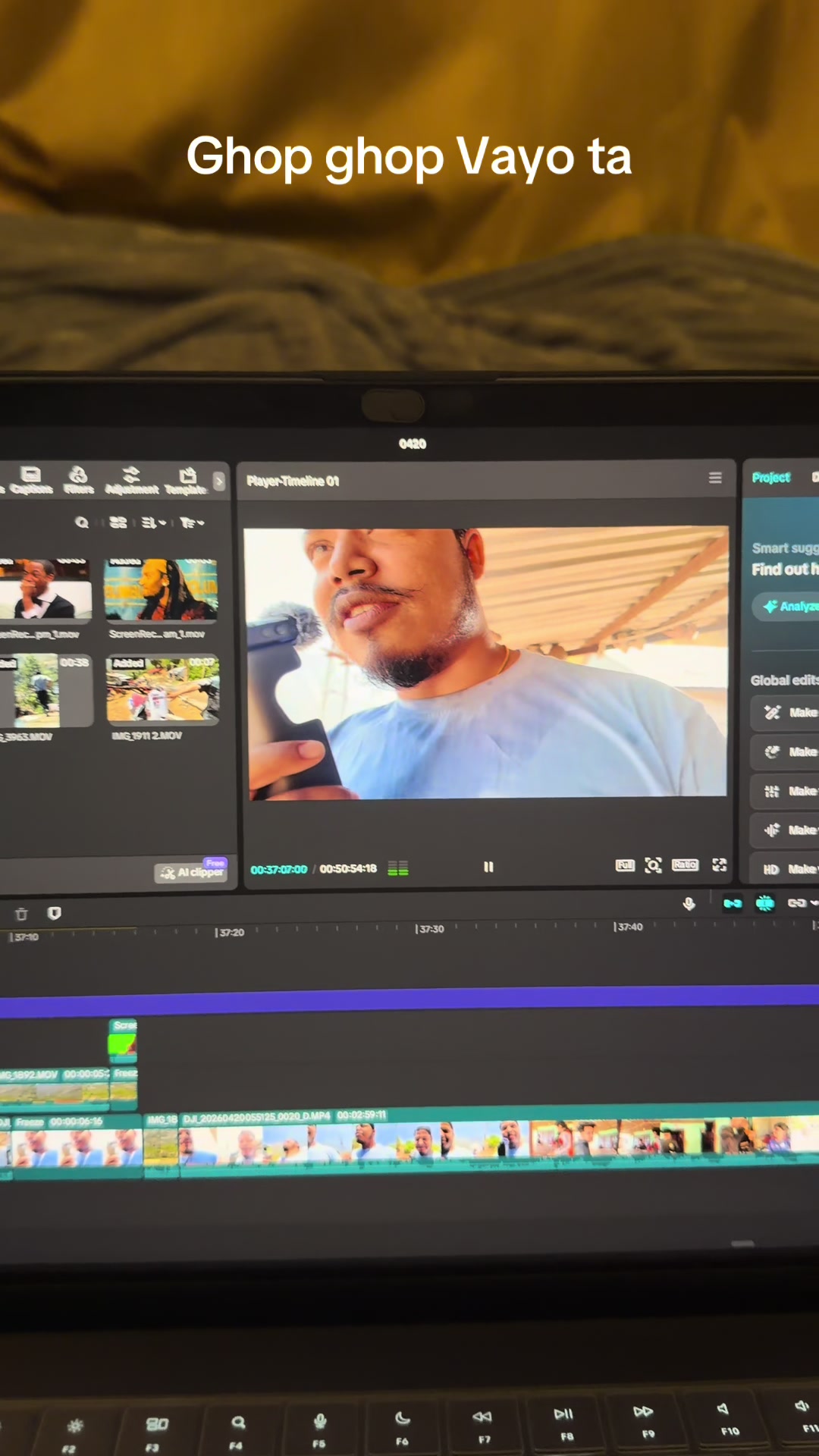Click the Make button with sliders icon
The image size is (819, 1456).
click(786, 791)
